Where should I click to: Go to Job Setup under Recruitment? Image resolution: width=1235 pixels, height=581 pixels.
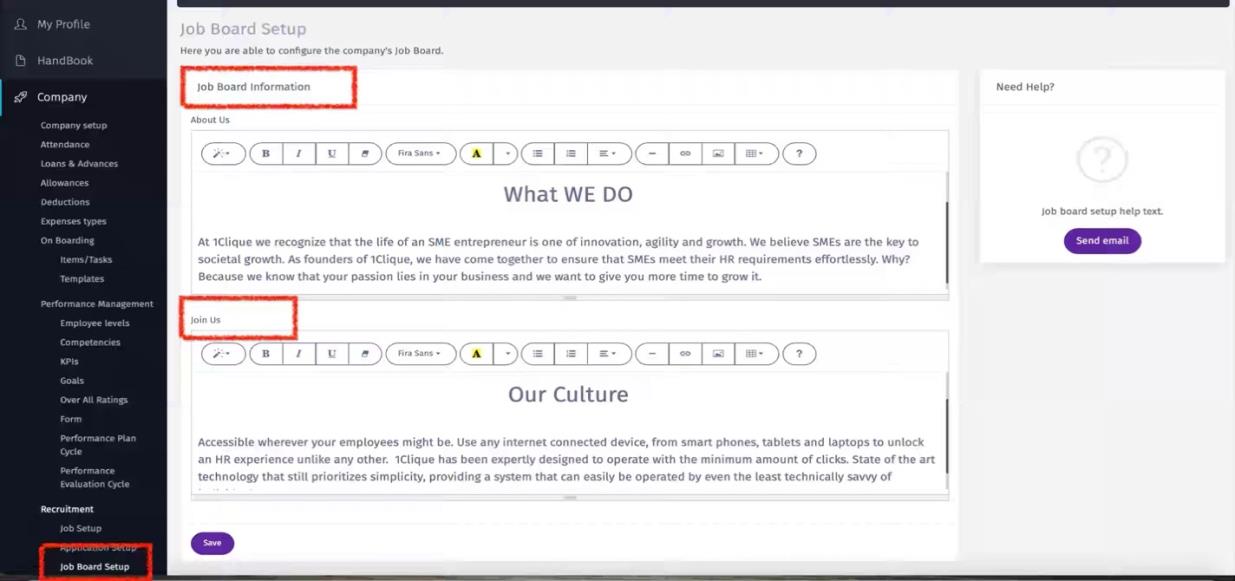pyautogui.click(x=80, y=528)
